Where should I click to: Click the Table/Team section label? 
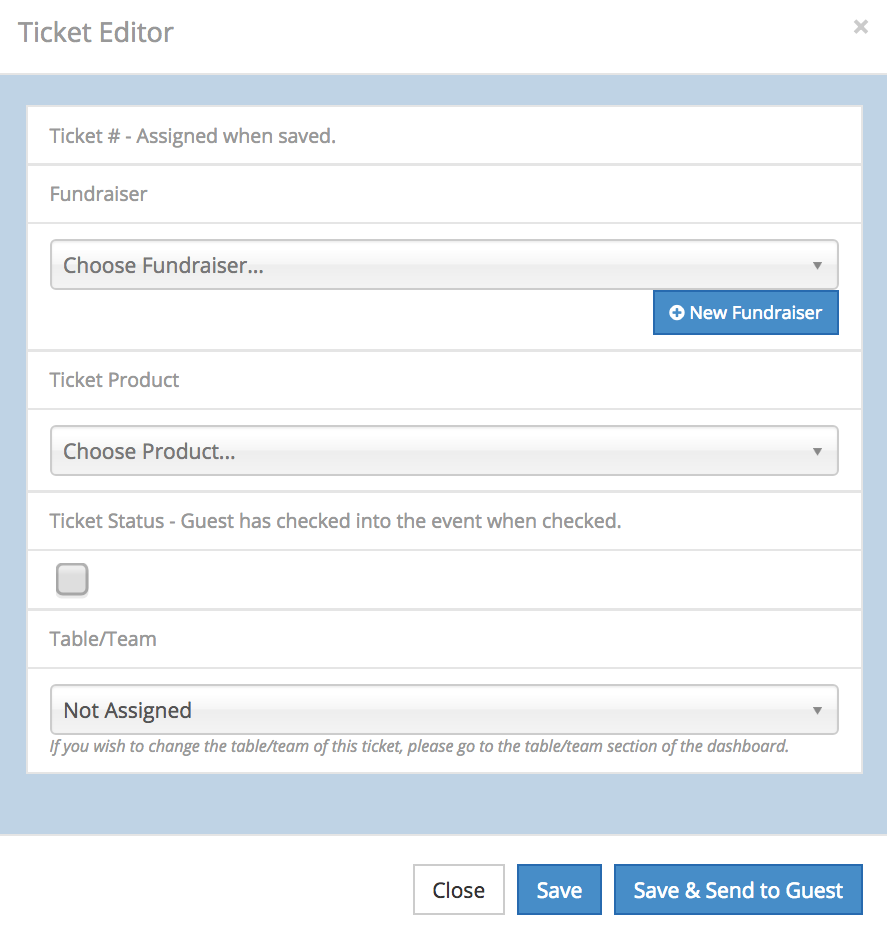[103, 639]
